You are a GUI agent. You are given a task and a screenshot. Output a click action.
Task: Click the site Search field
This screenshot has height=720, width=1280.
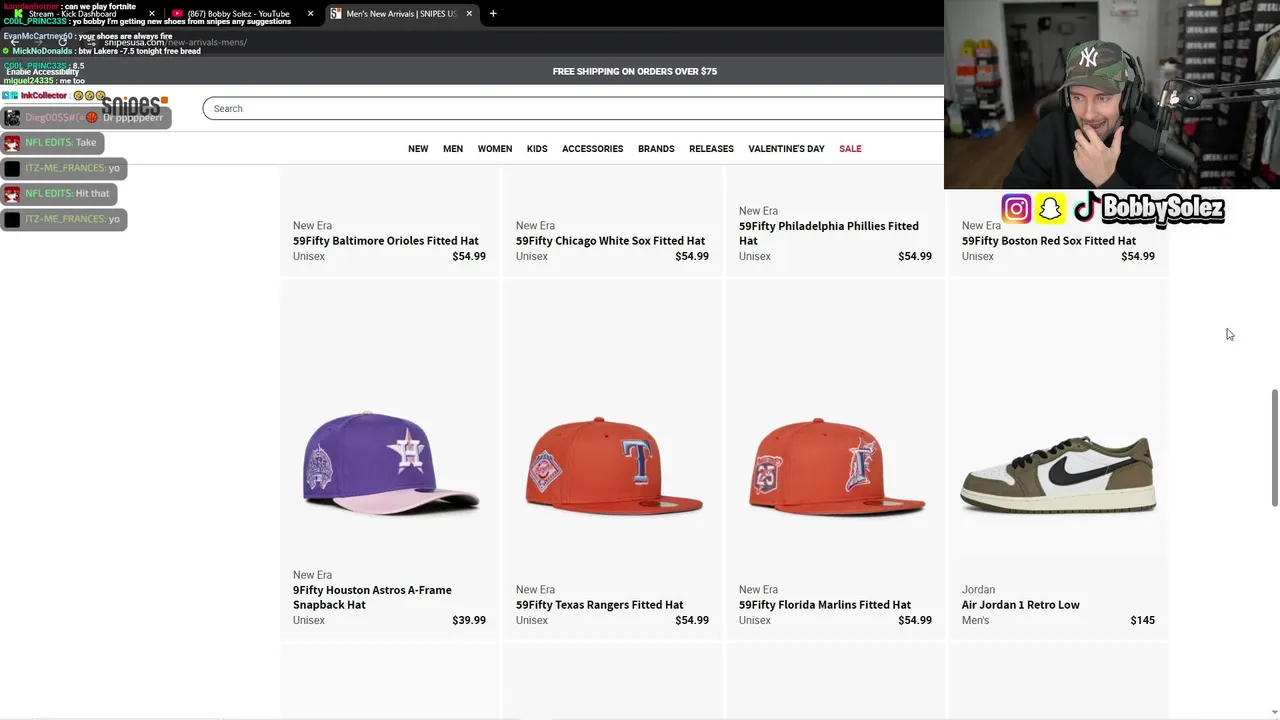click(570, 109)
